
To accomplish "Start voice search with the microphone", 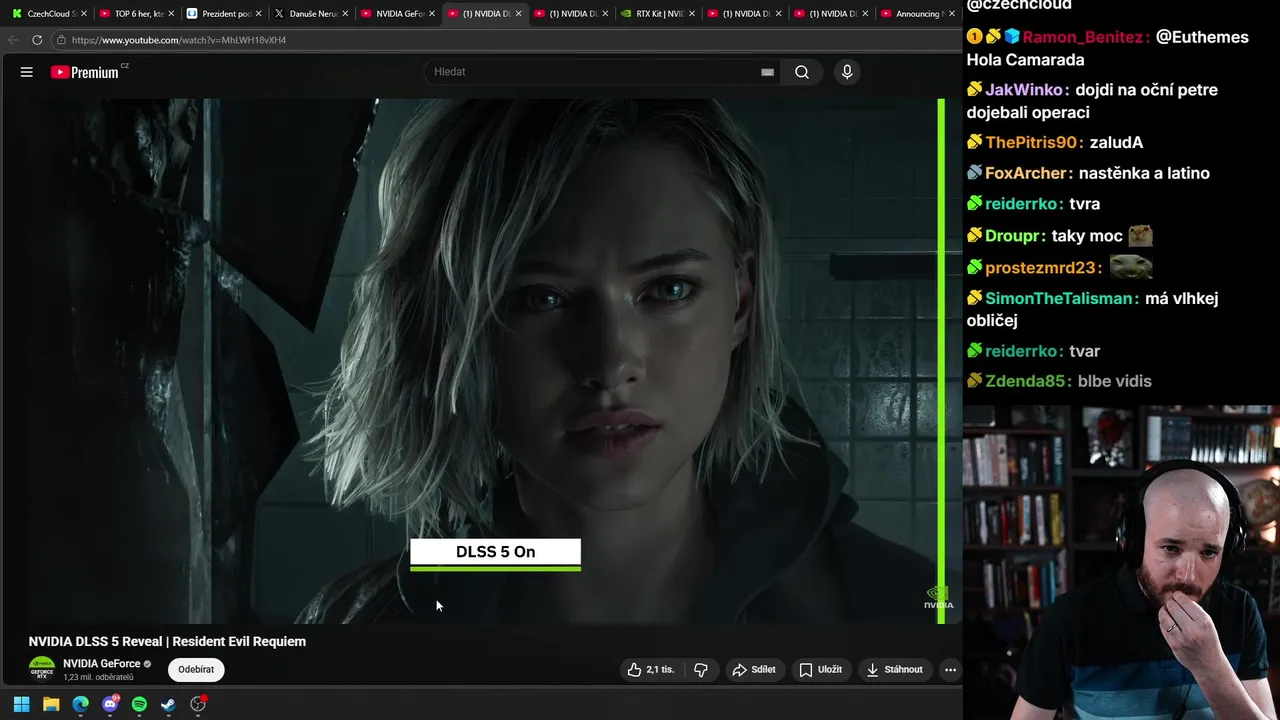I will pyautogui.click(x=847, y=72).
